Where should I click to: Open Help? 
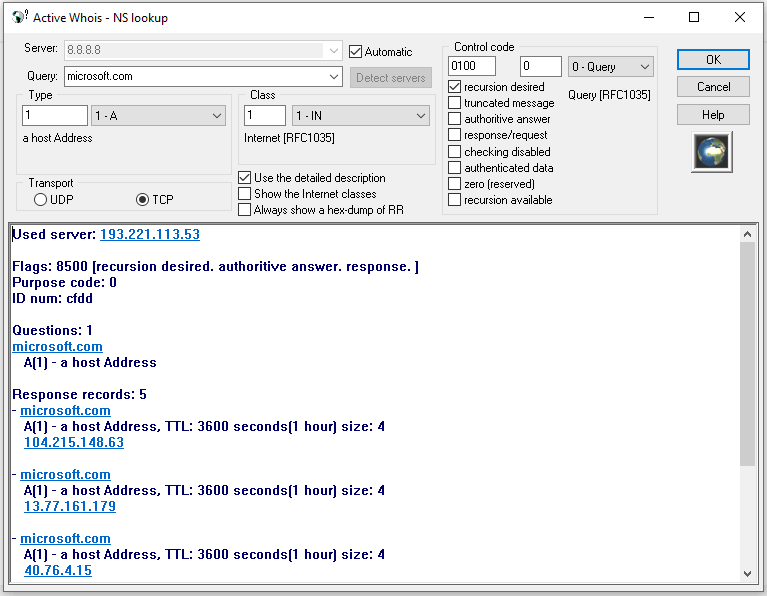[x=713, y=115]
